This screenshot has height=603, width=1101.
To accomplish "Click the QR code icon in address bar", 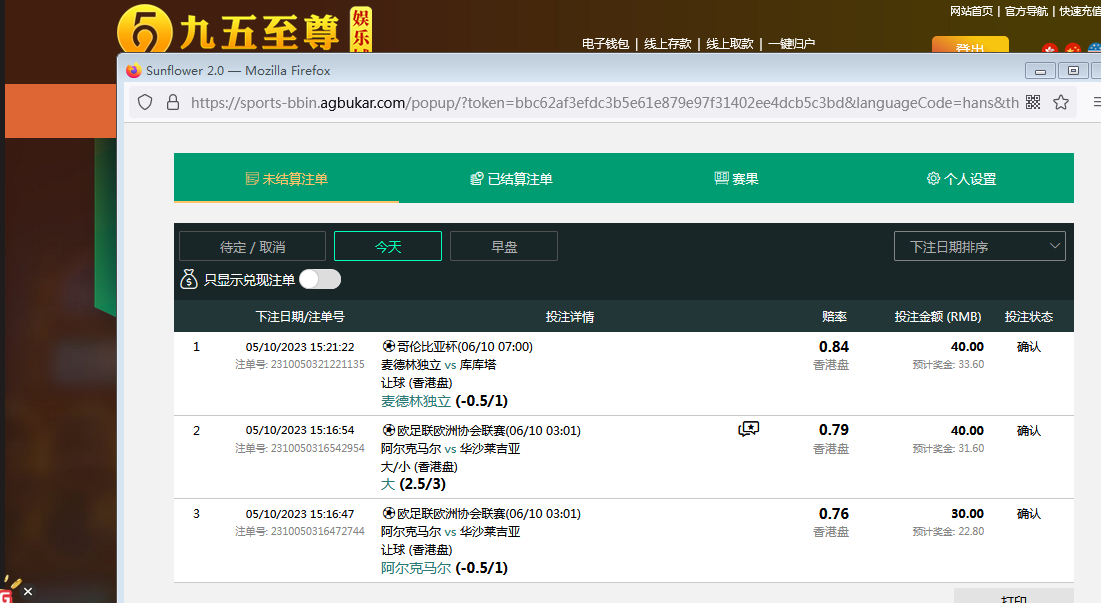I will coord(1033,103).
